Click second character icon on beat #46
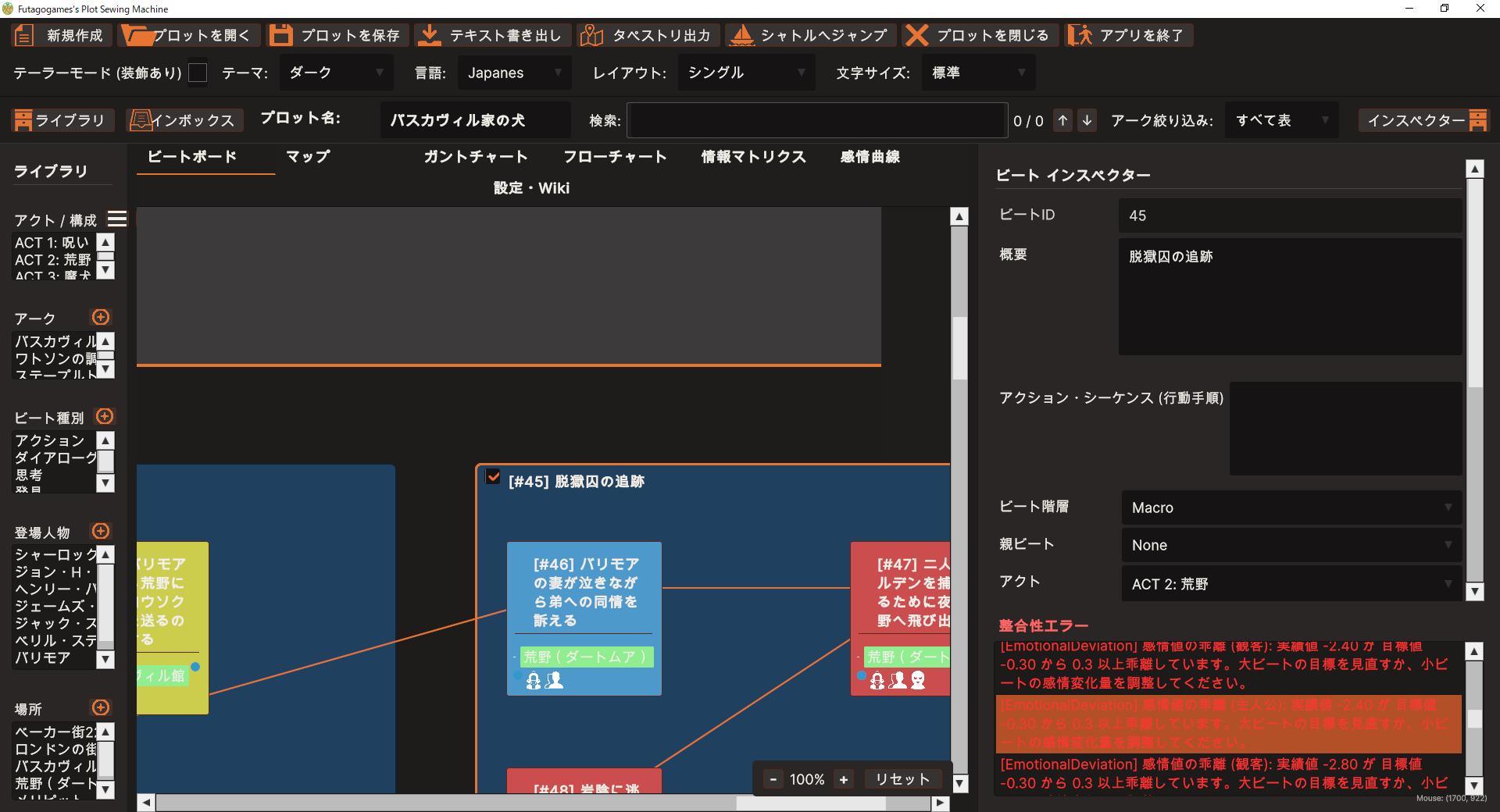 (x=555, y=681)
